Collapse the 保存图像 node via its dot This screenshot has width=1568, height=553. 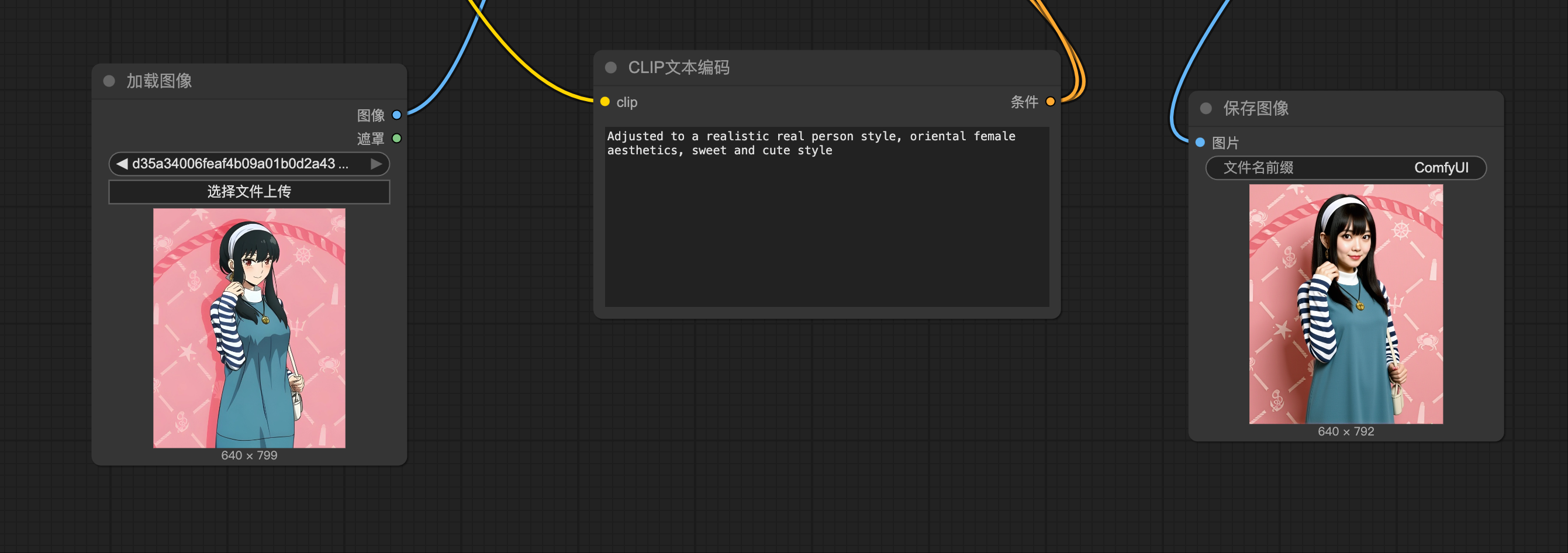[1206, 108]
